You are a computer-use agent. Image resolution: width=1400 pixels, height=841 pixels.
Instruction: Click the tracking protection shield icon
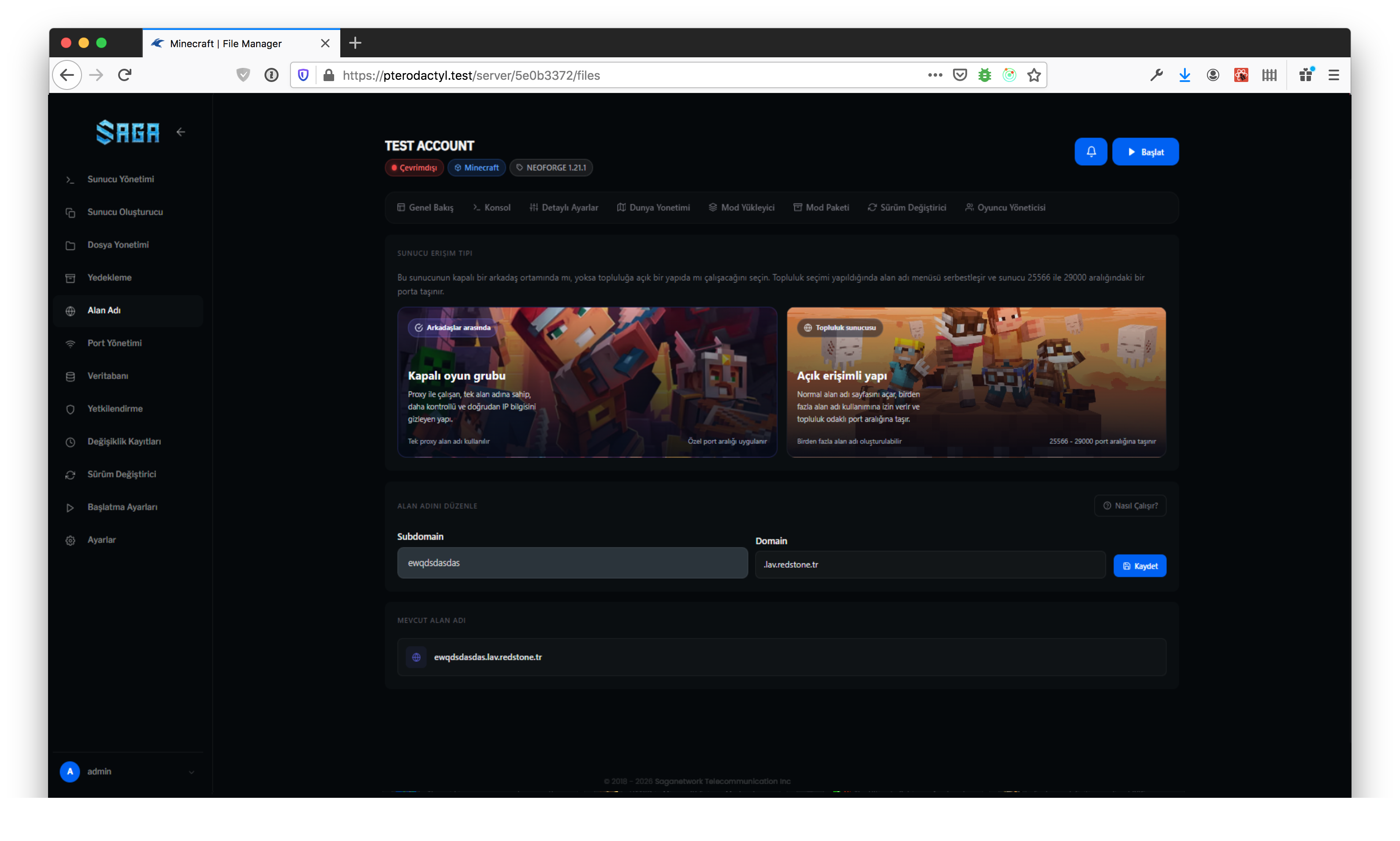coord(243,75)
